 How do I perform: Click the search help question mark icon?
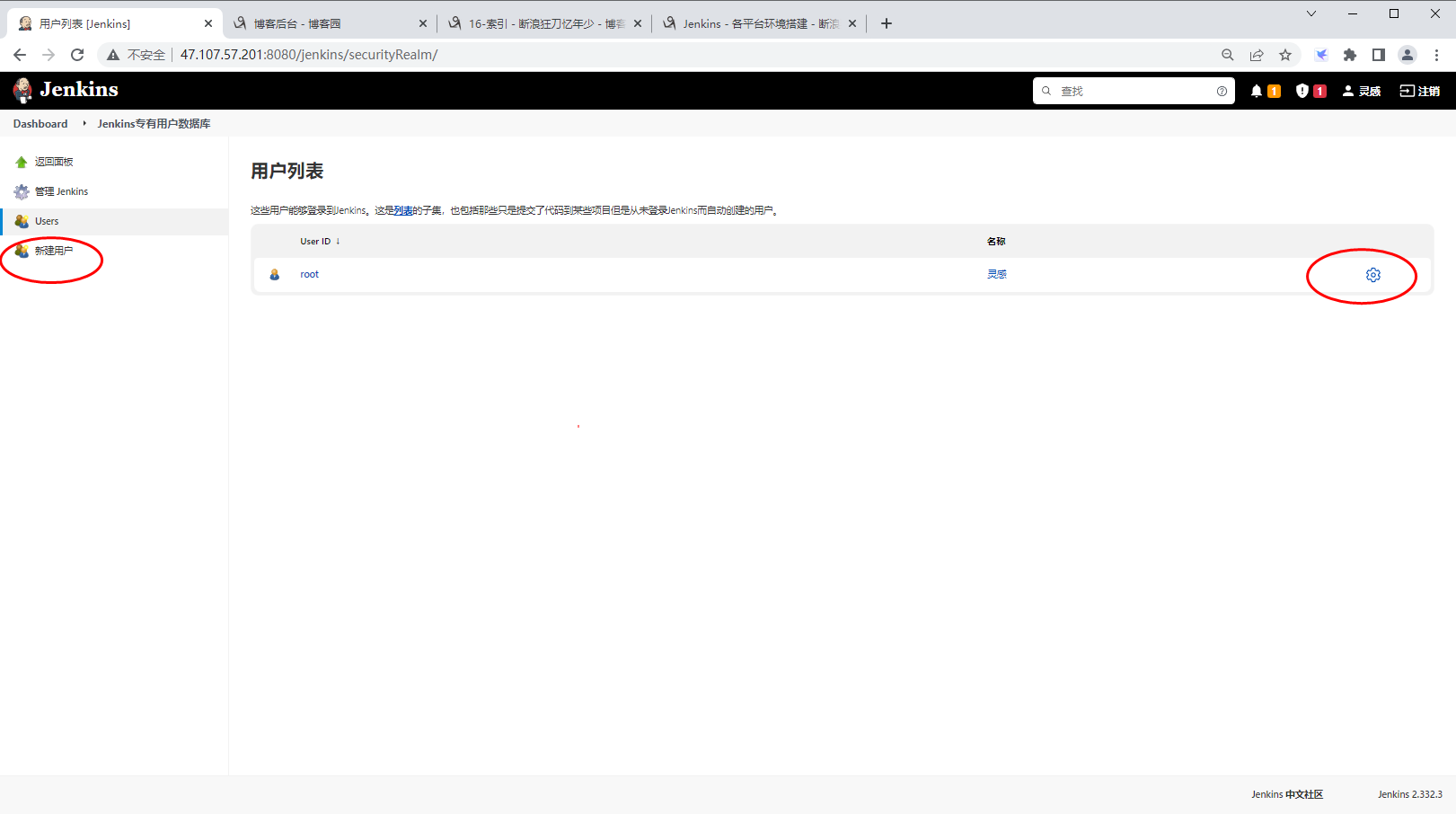[1222, 91]
